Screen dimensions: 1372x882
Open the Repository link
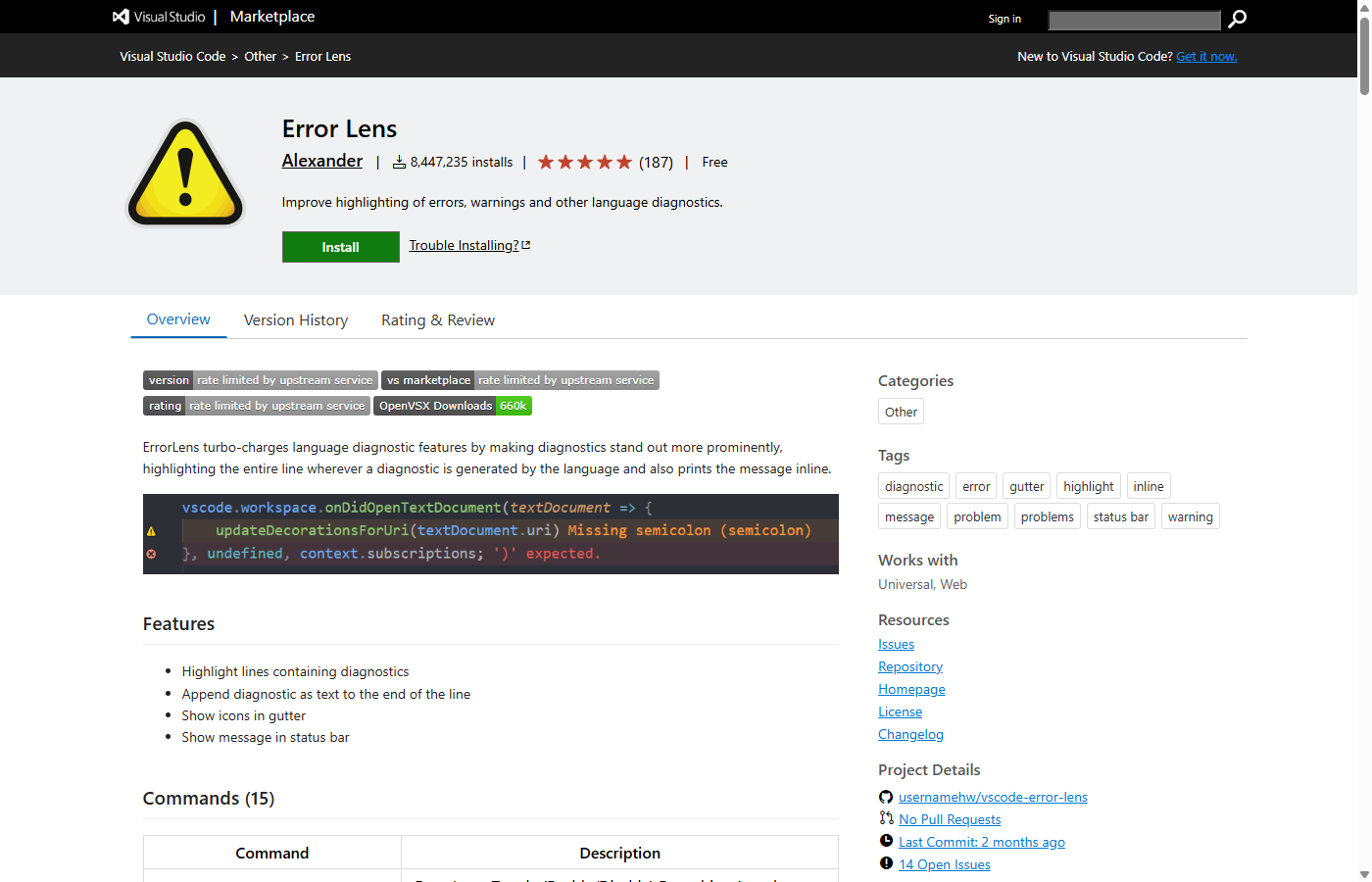tap(910, 666)
